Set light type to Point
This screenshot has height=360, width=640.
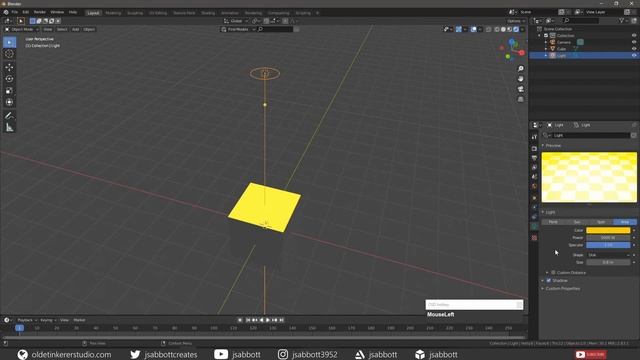coord(553,222)
